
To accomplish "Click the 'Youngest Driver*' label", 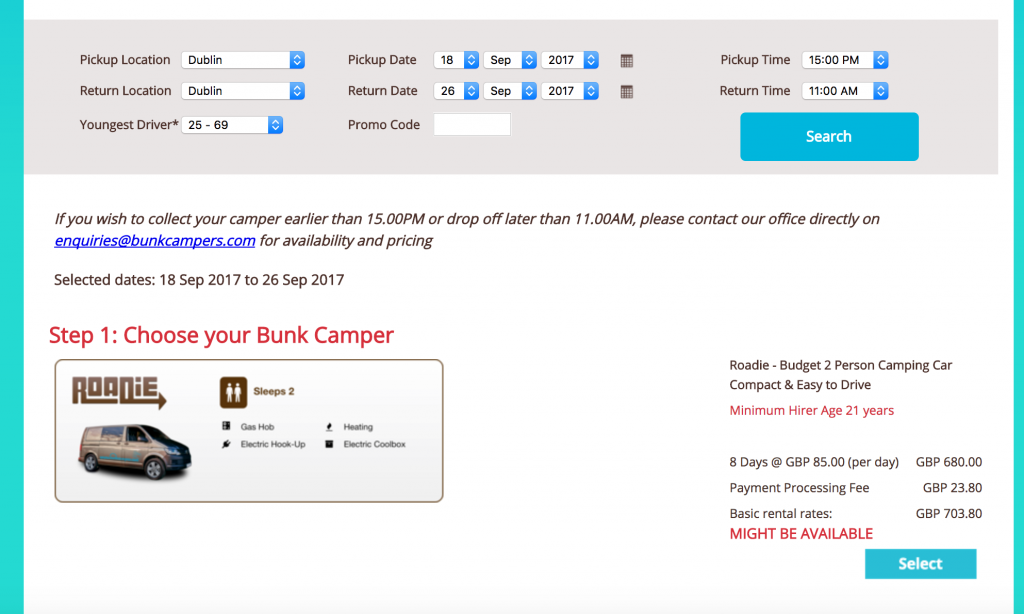I will (x=129, y=125).
